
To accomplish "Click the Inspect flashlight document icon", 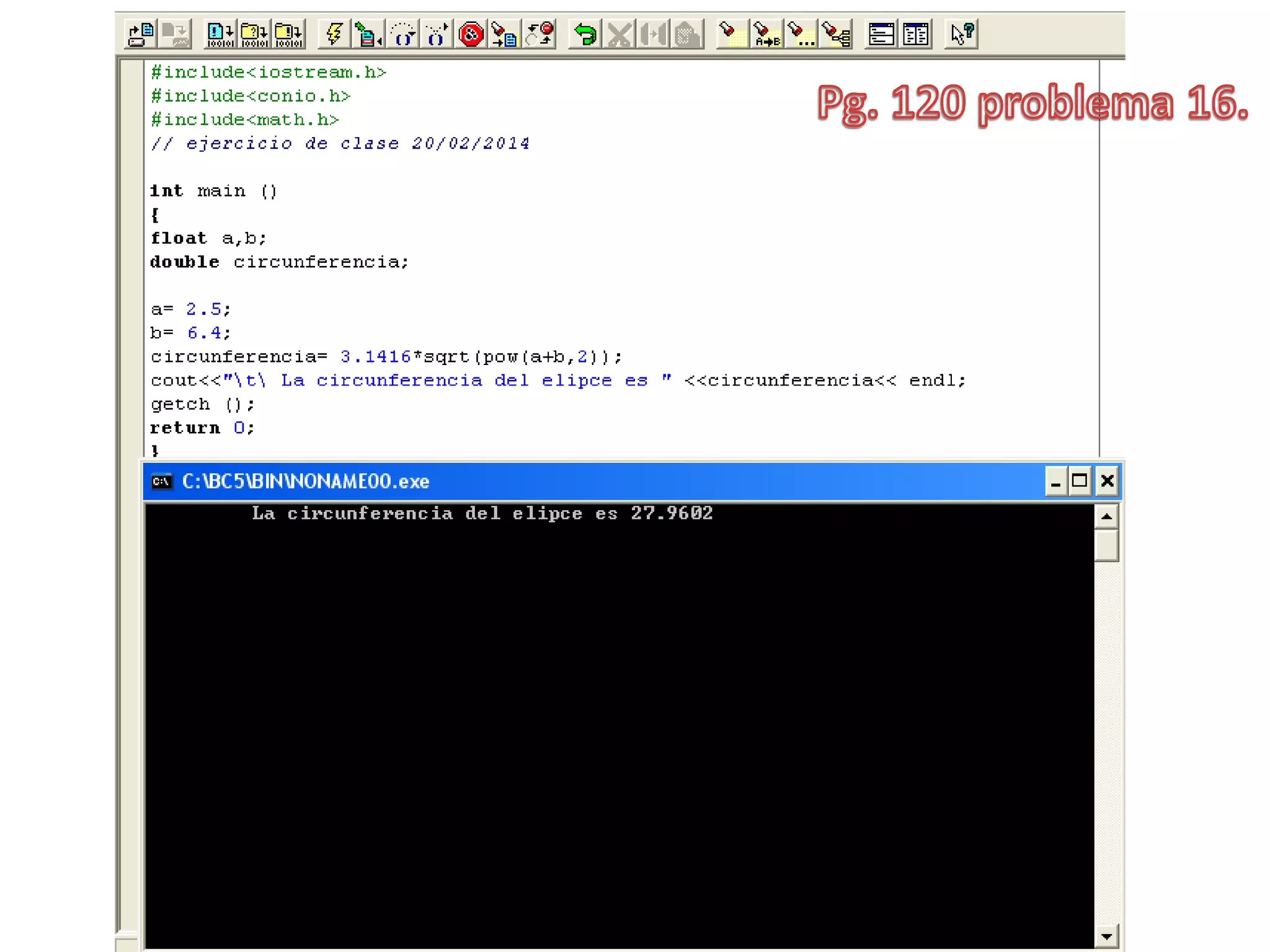I will [x=505, y=34].
